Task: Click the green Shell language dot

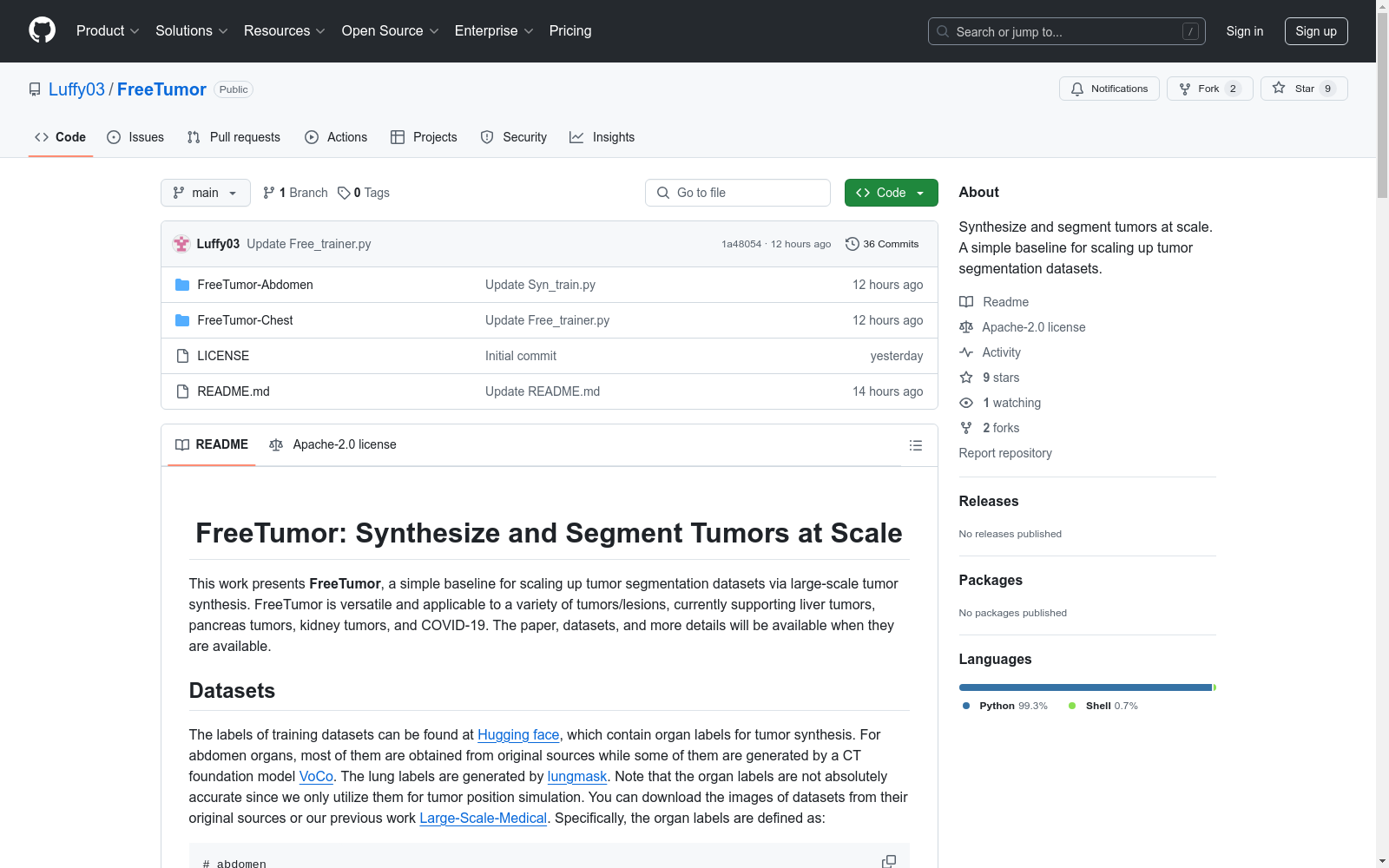Action: 1072,706
